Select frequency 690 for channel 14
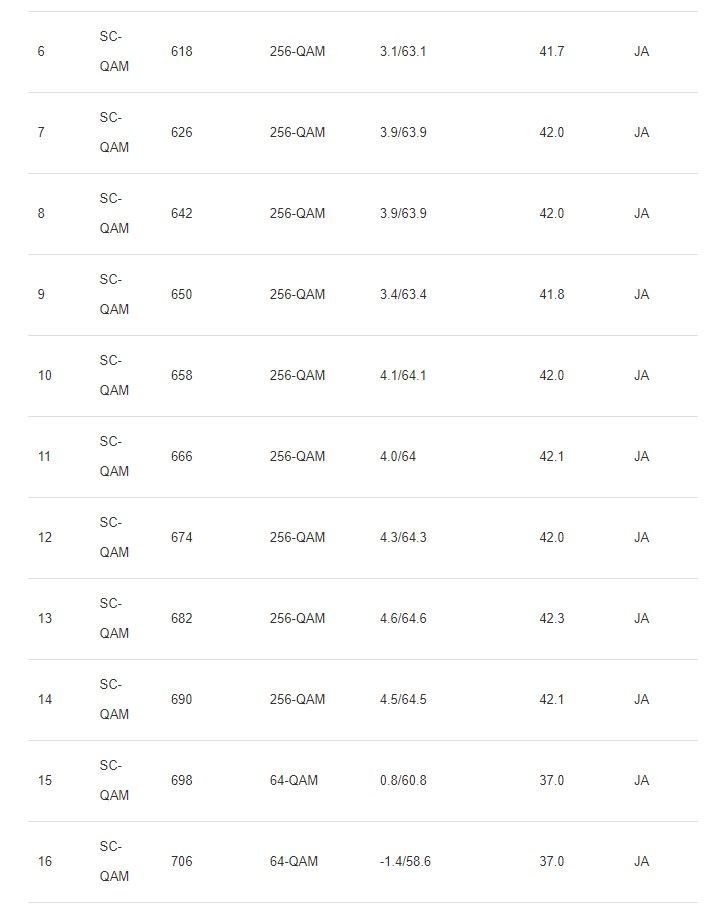Viewport: 714px width, 915px height. [181, 700]
